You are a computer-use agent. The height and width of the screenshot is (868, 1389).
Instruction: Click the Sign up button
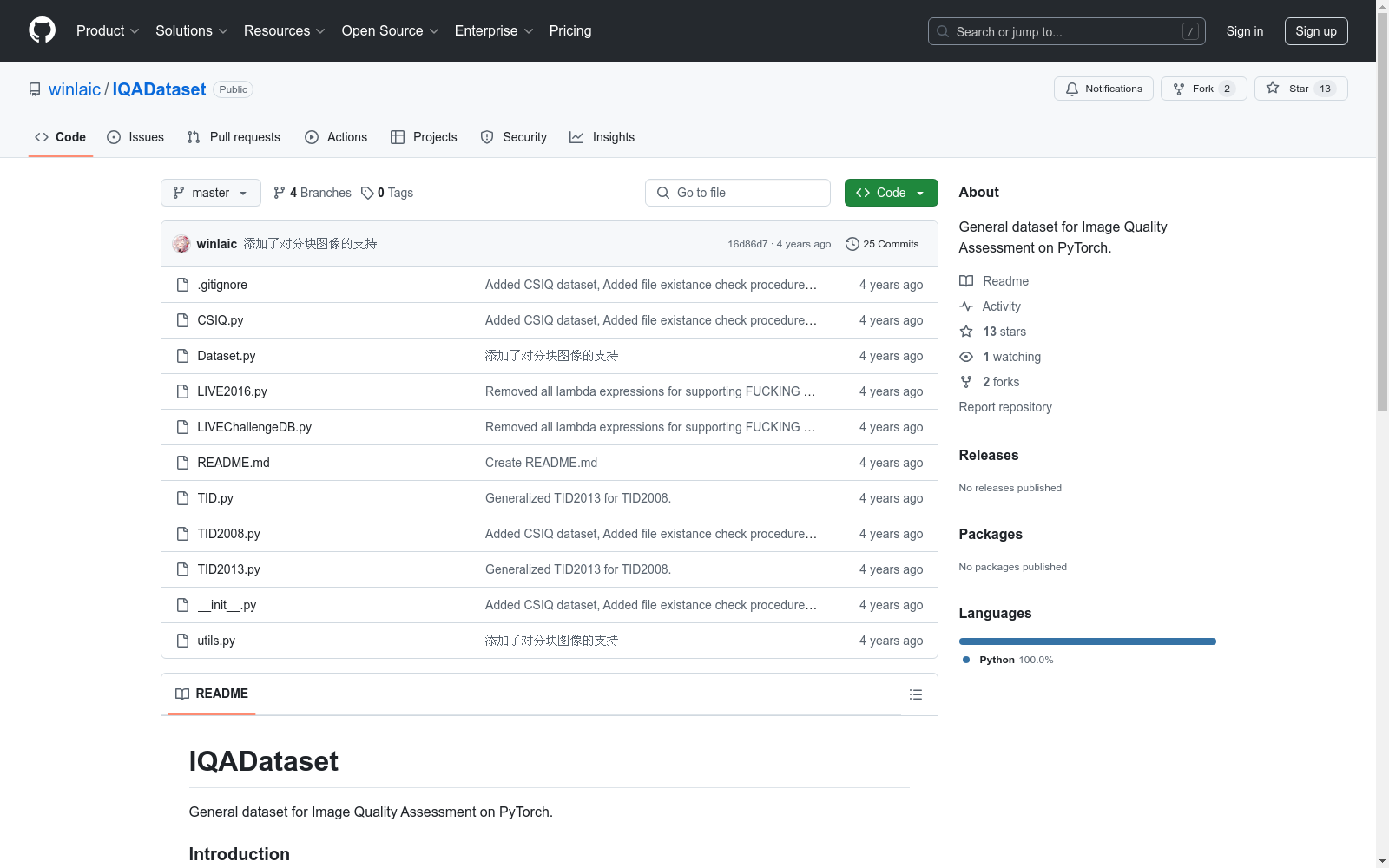(1316, 31)
